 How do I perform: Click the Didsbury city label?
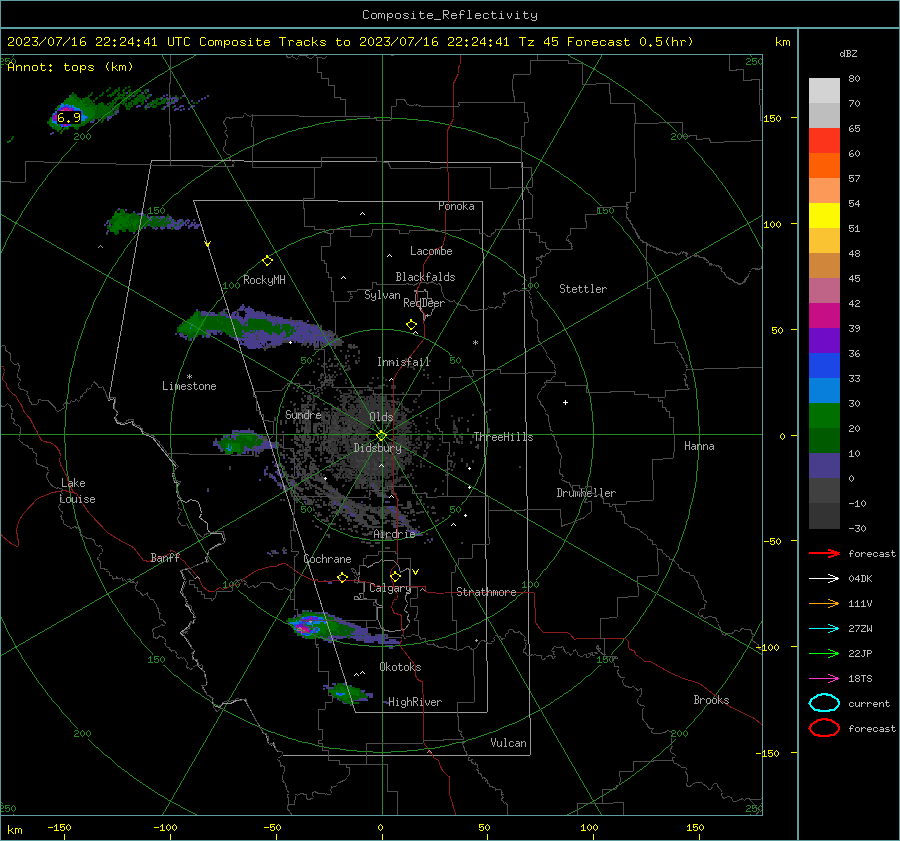tap(377, 448)
